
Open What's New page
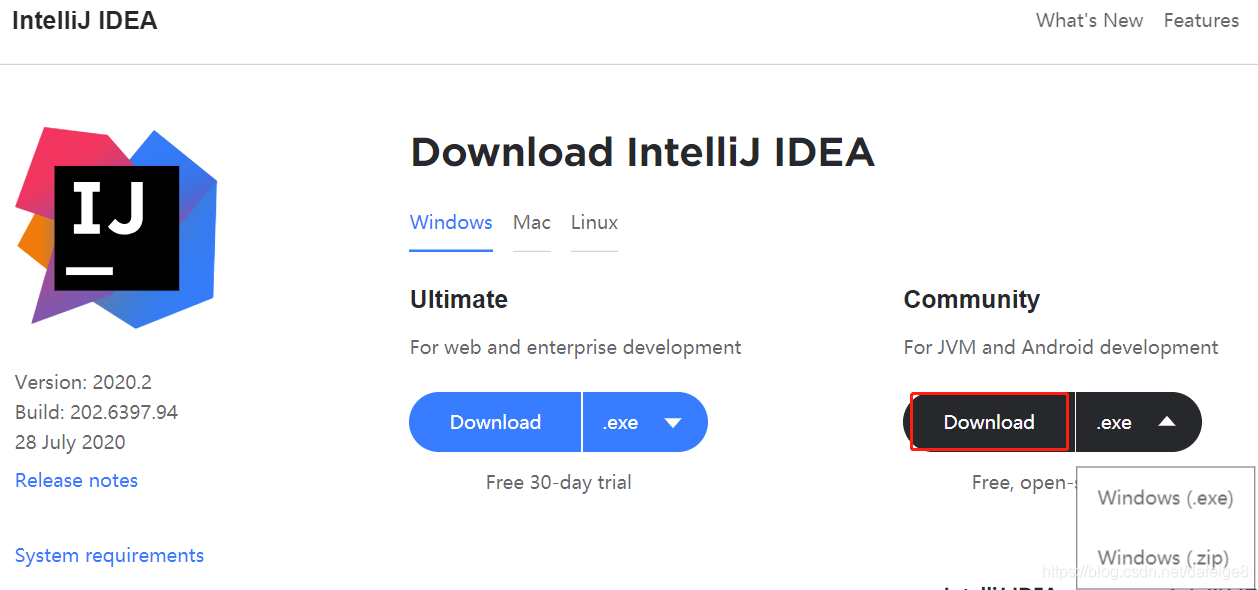pos(1088,20)
